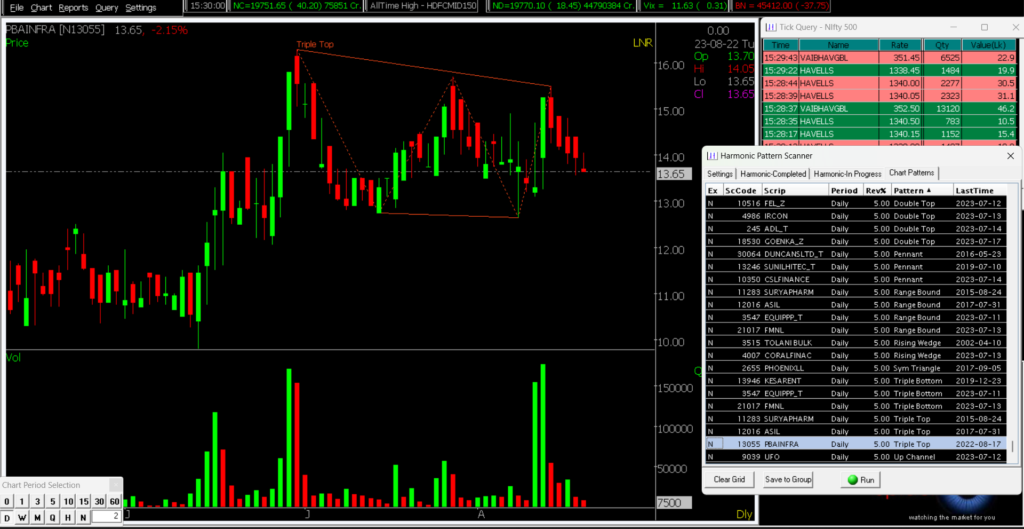
Task: Select the 15 minute period button
Action: click(x=84, y=502)
